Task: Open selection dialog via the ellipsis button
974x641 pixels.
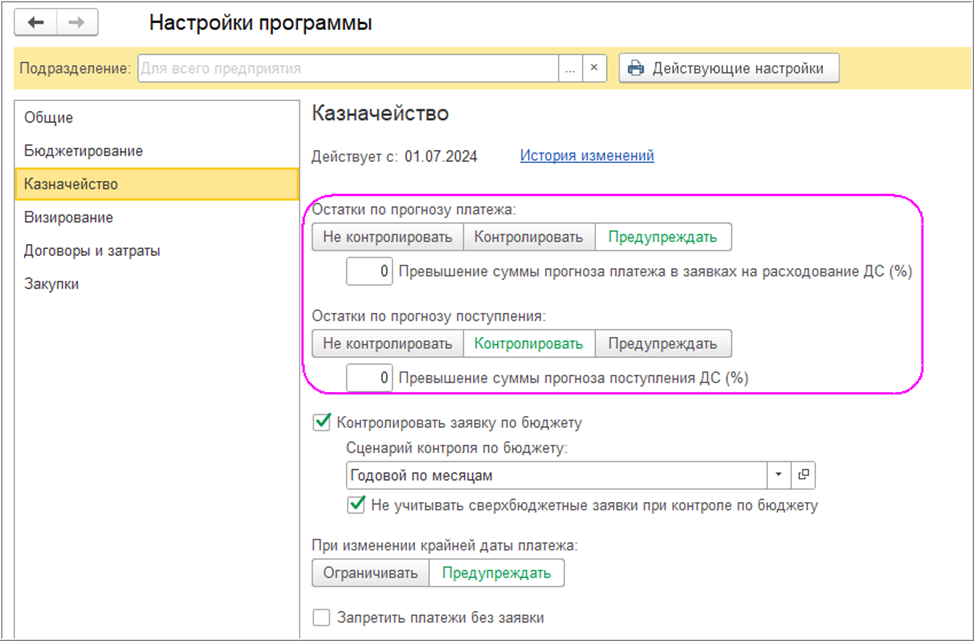Action: coord(570,68)
